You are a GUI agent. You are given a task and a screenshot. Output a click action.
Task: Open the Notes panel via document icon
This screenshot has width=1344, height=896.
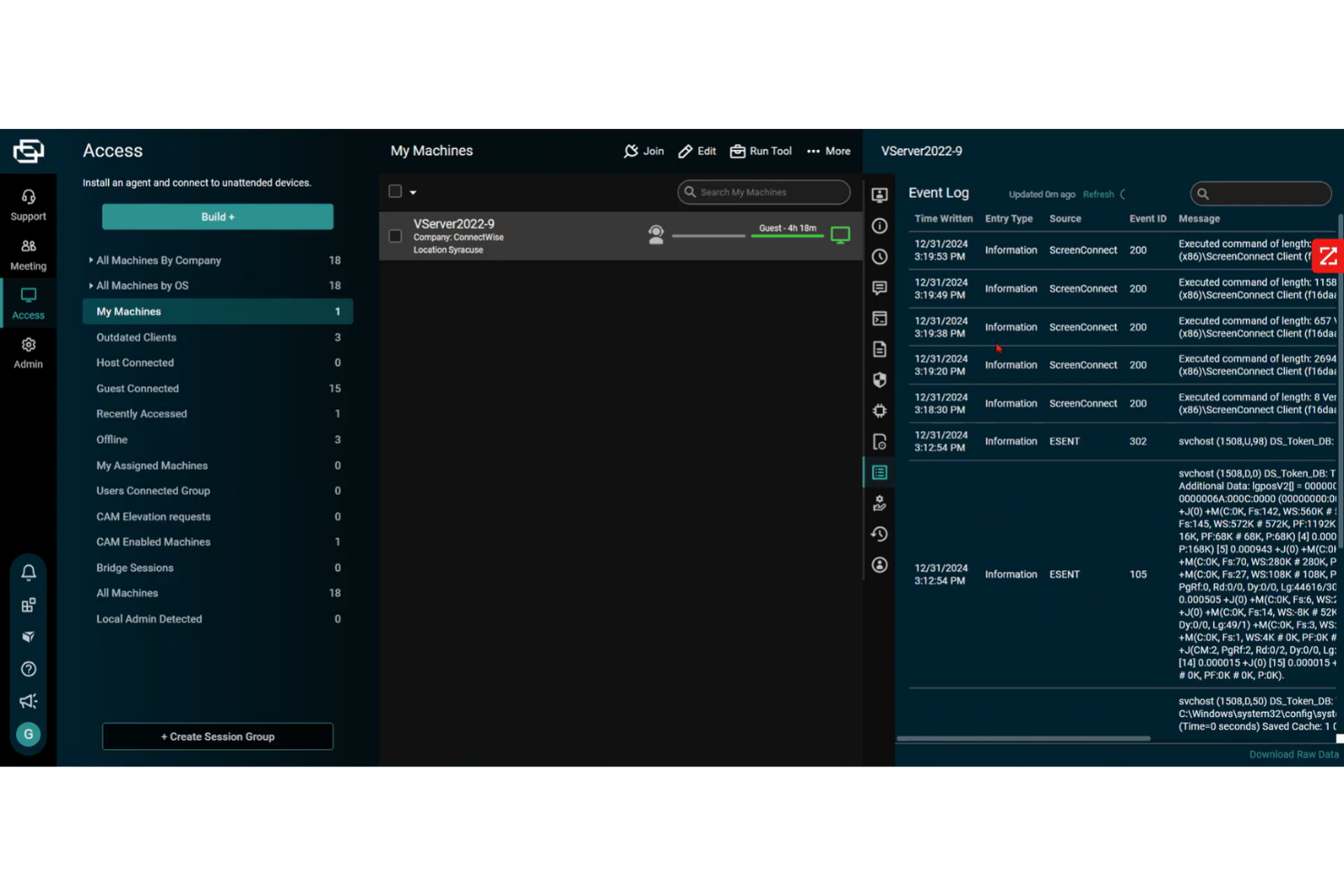coord(879,350)
